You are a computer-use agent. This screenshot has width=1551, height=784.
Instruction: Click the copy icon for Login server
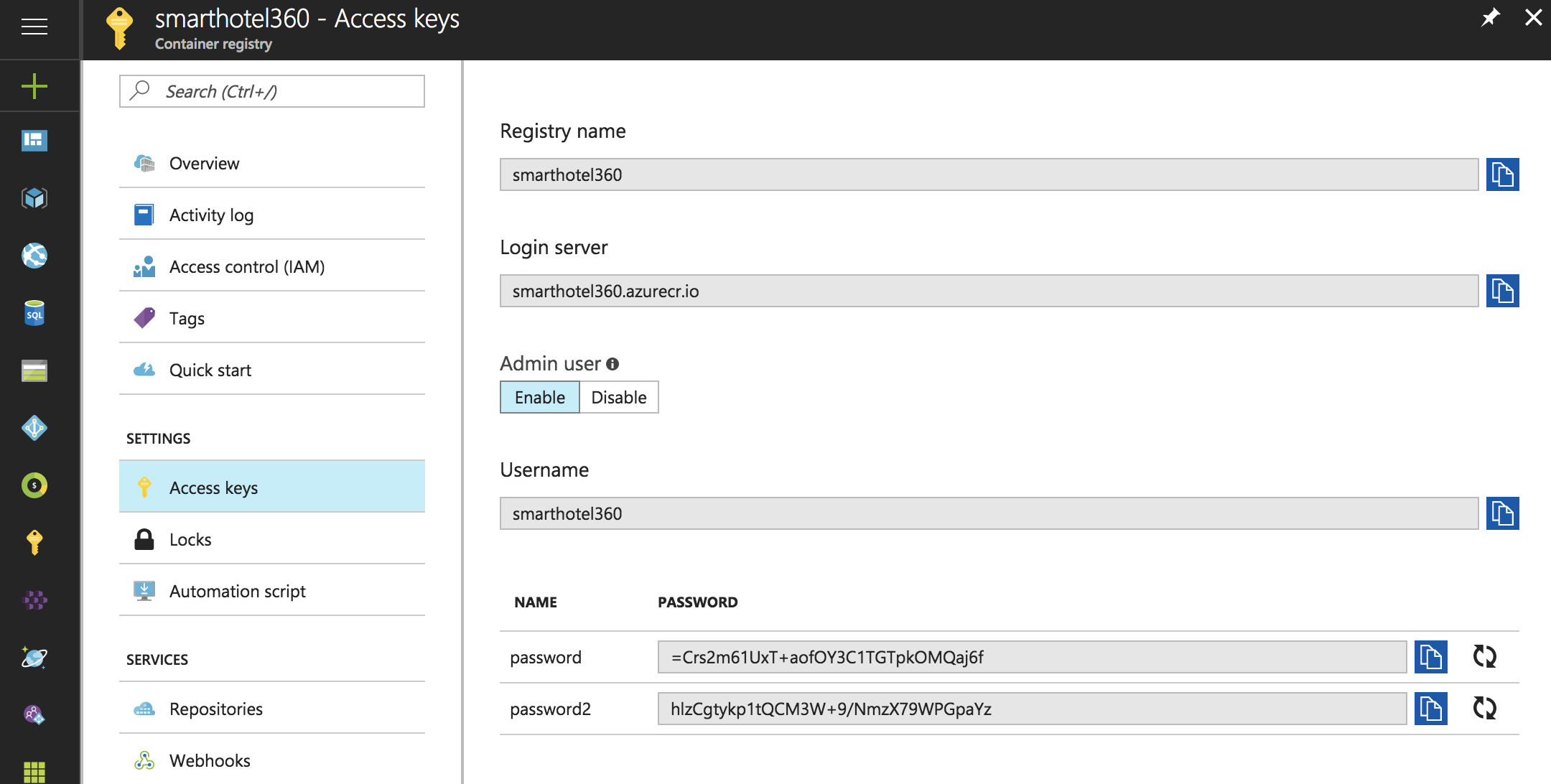click(x=1505, y=292)
